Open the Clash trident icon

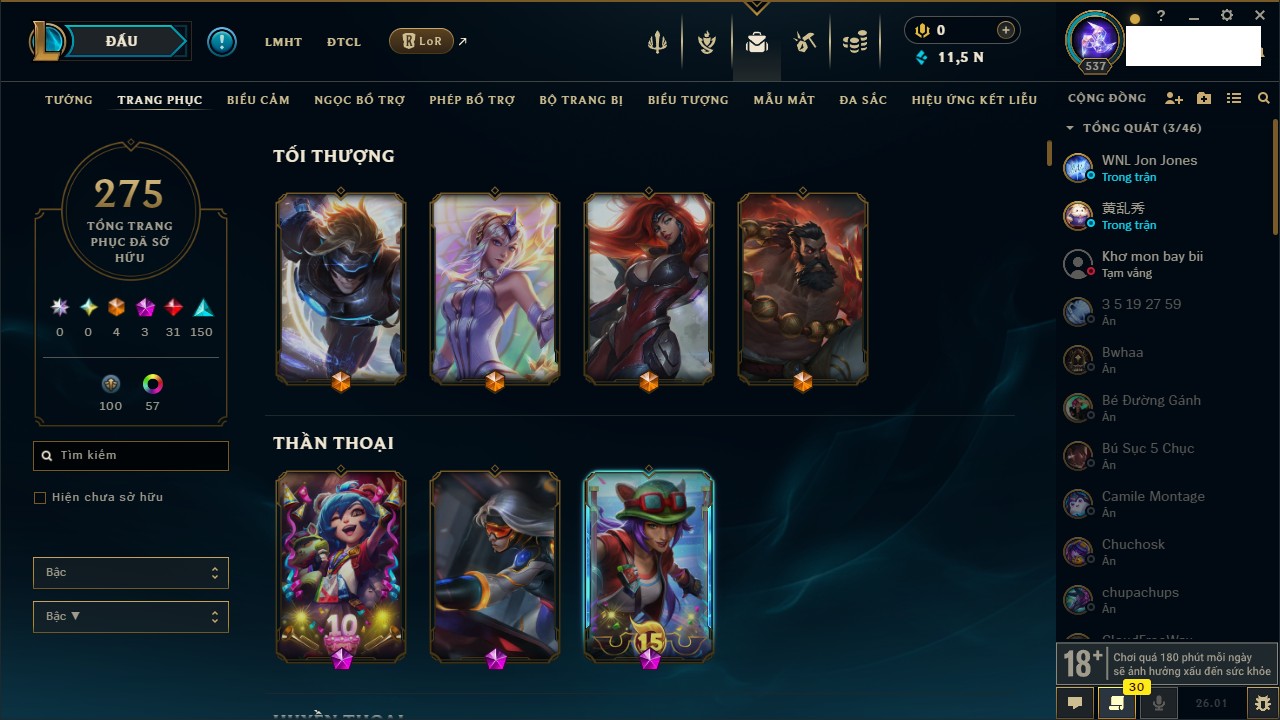(x=657, y=42)
